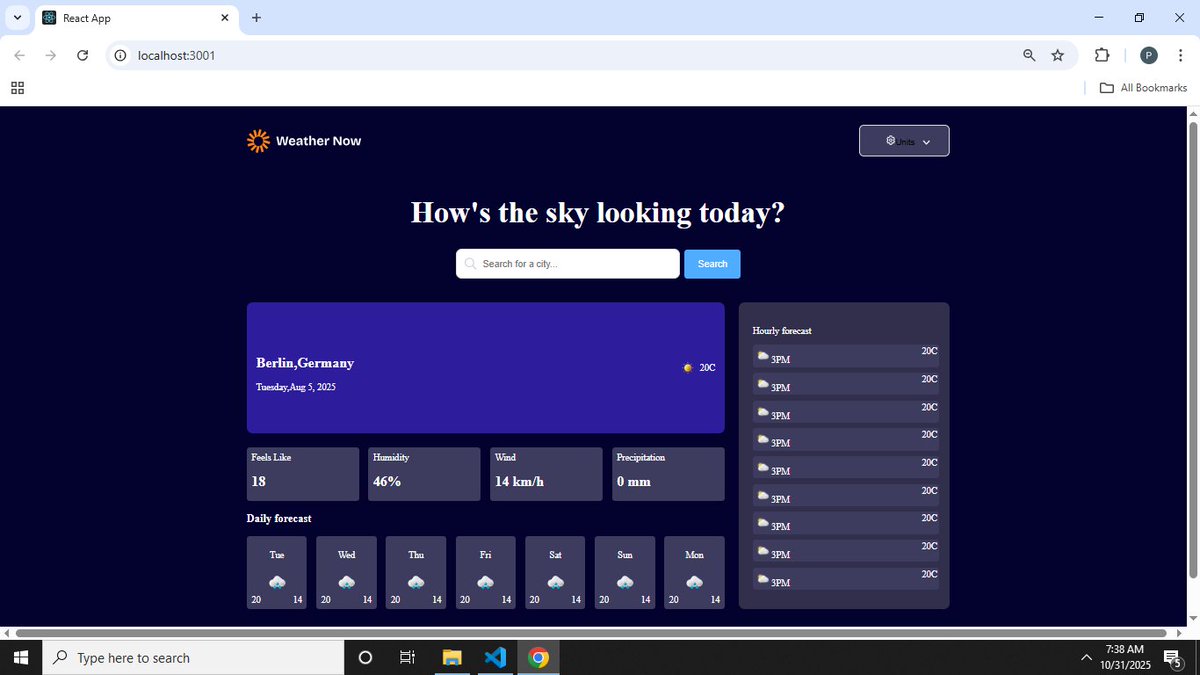
Task: Open the taskbar clock showing 7:38 AM
Action: point(1125,657)
